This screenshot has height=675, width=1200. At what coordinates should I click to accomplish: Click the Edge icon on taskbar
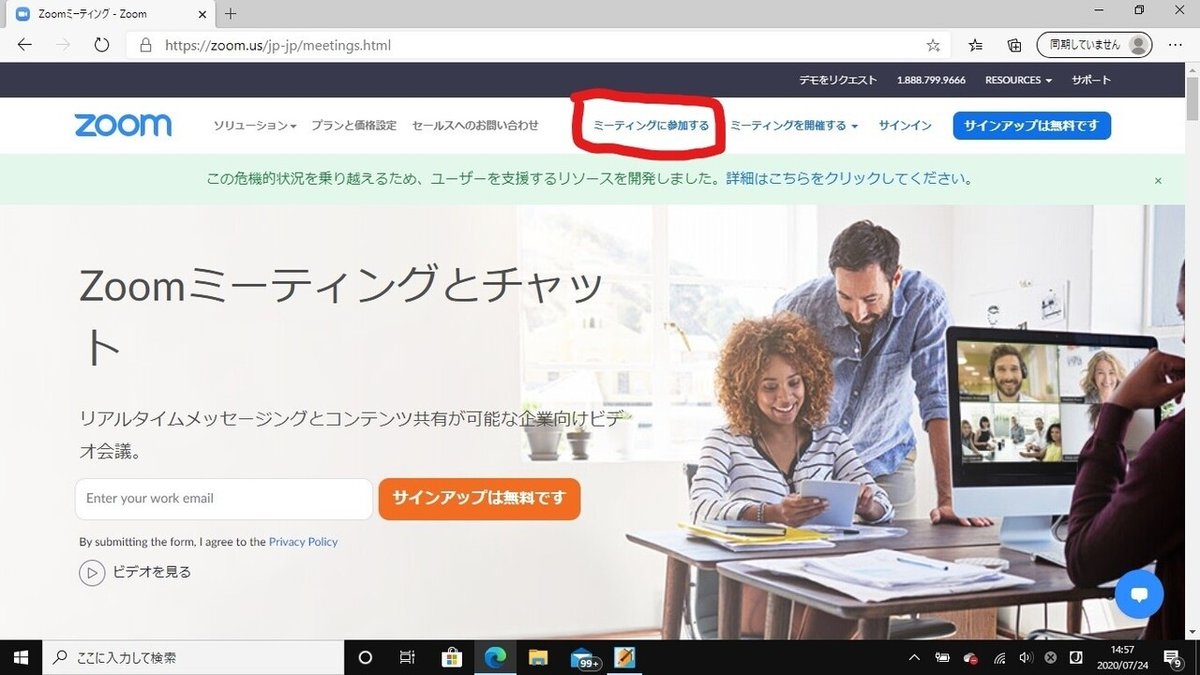pos(495,657)
